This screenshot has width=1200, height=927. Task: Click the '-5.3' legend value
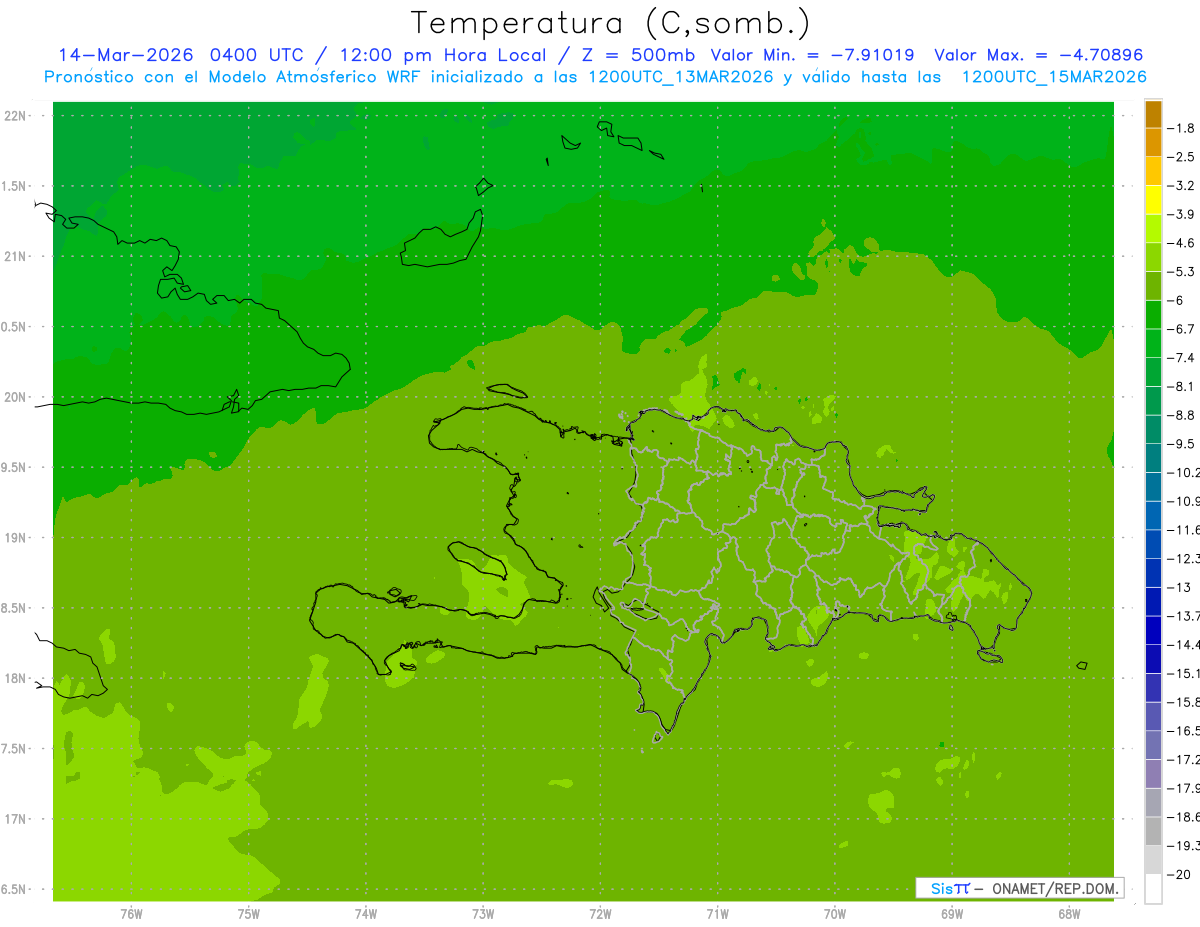(1182, 272)
